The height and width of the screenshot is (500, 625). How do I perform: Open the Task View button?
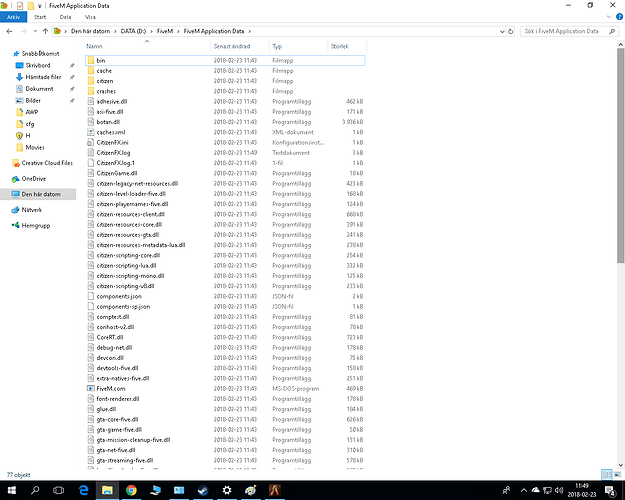(x=59, y=490)
